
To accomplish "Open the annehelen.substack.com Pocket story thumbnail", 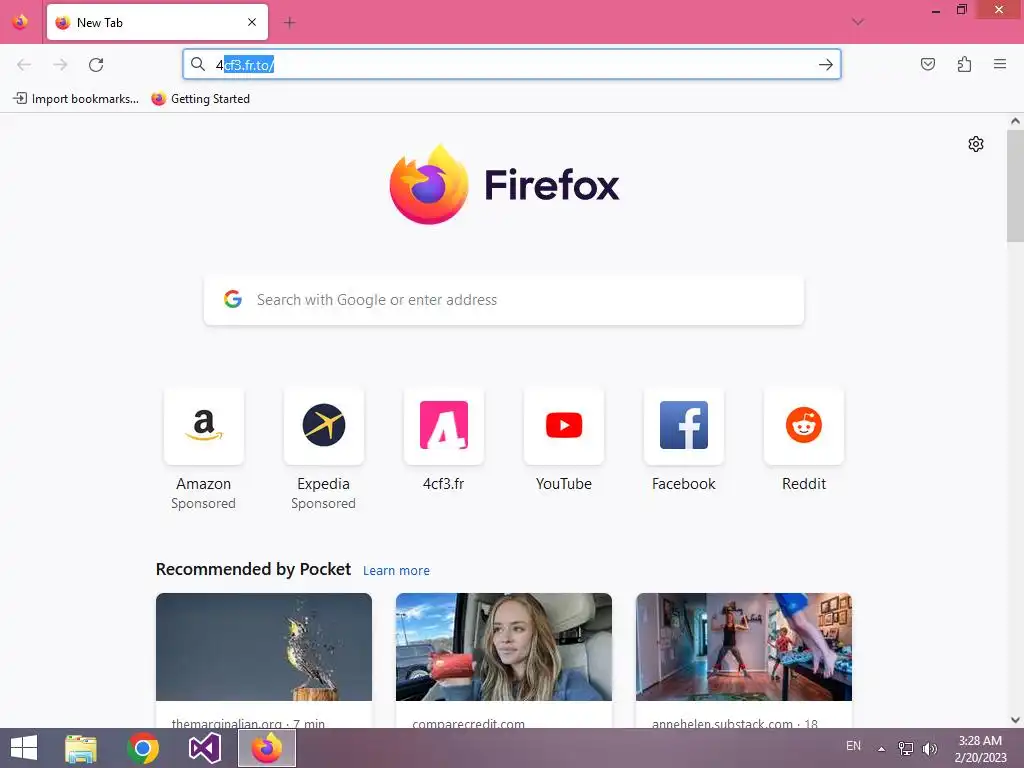I will click(744, 647).
